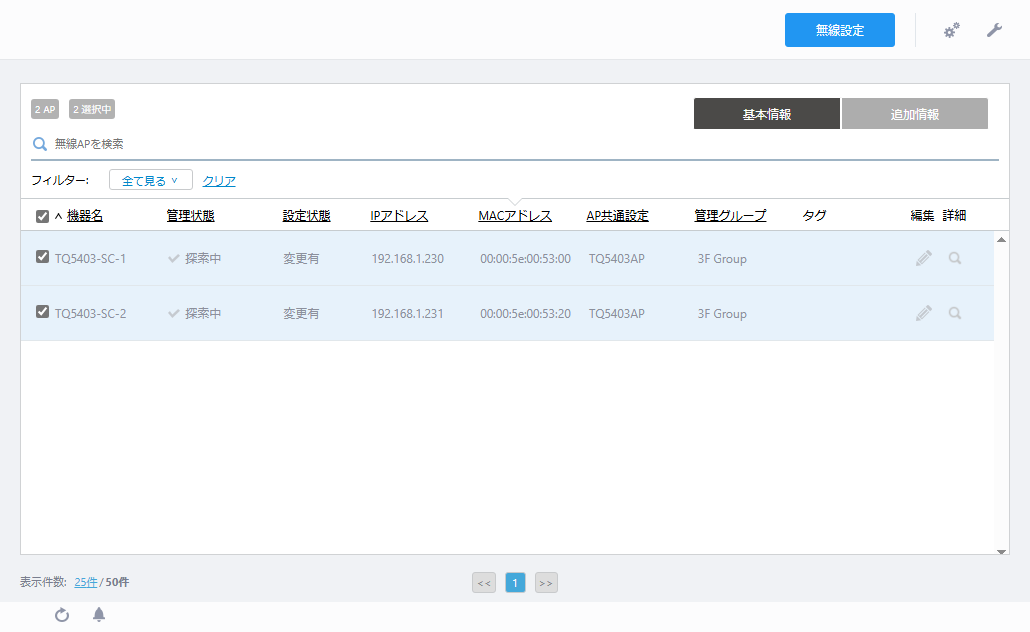Sort by MACアドレス column
Viewport: 1030px width, 632px height.
click(515, 215)
